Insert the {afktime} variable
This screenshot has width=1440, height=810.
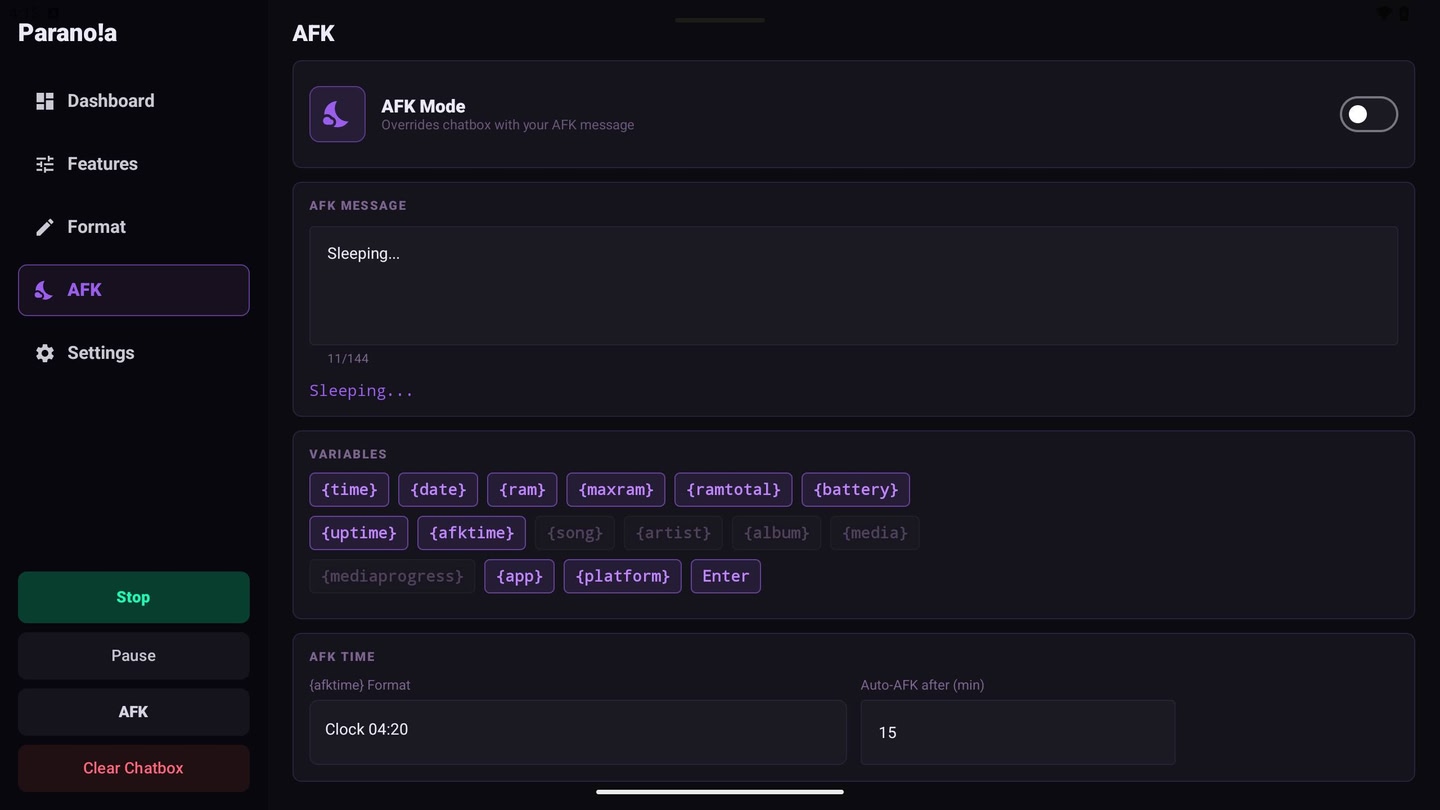[x=471, y=533]
